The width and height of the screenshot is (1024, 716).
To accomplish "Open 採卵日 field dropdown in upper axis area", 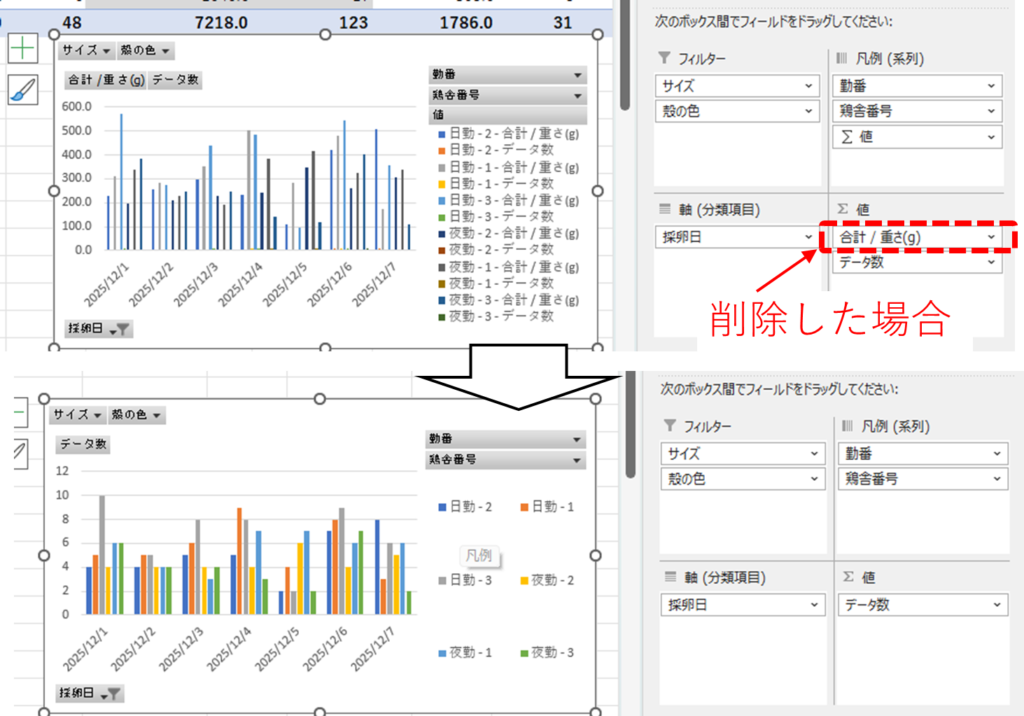I will pyautogui.click(x=809, y=236).
